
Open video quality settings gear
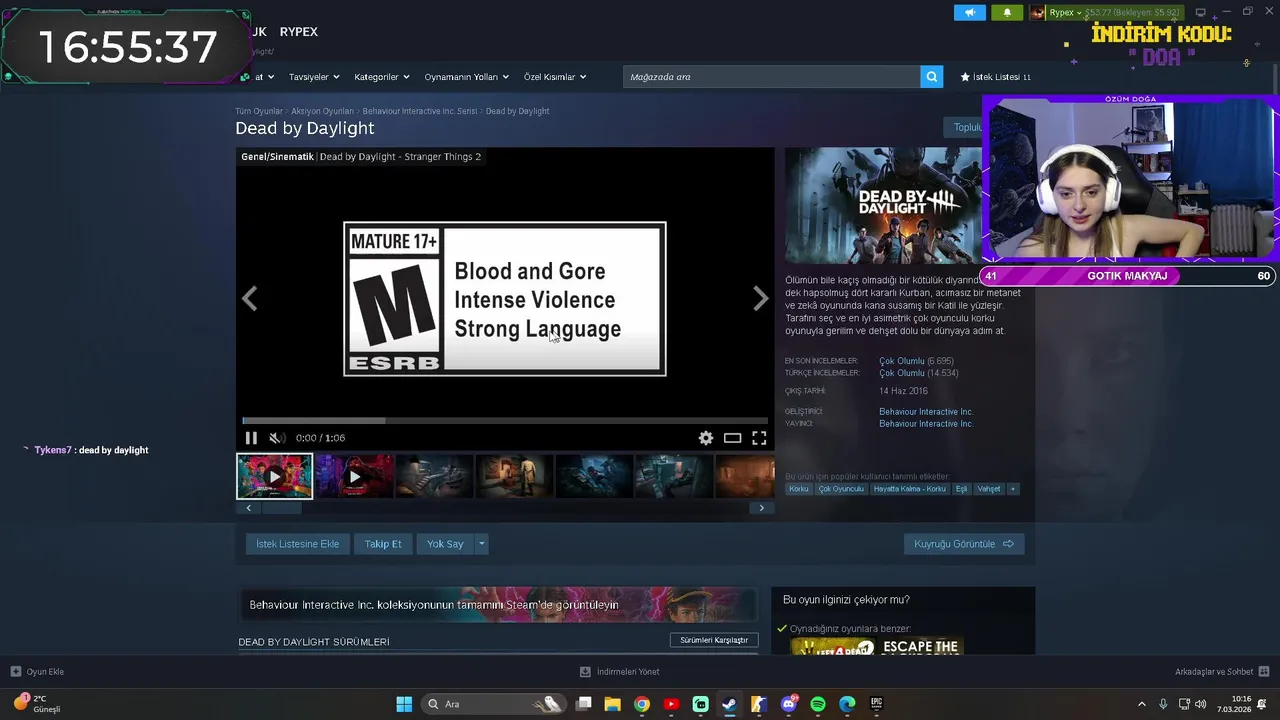pos(706,438)
